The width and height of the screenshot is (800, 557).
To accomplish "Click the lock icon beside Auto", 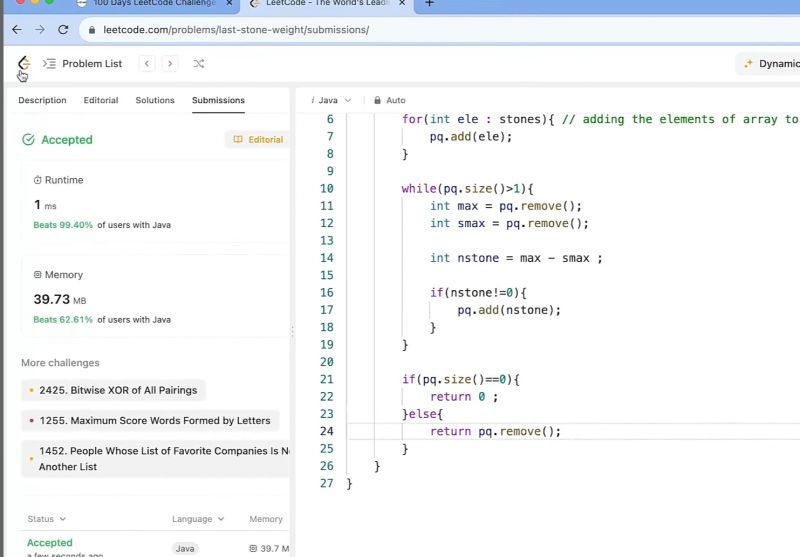I will [x=377, y=100].
